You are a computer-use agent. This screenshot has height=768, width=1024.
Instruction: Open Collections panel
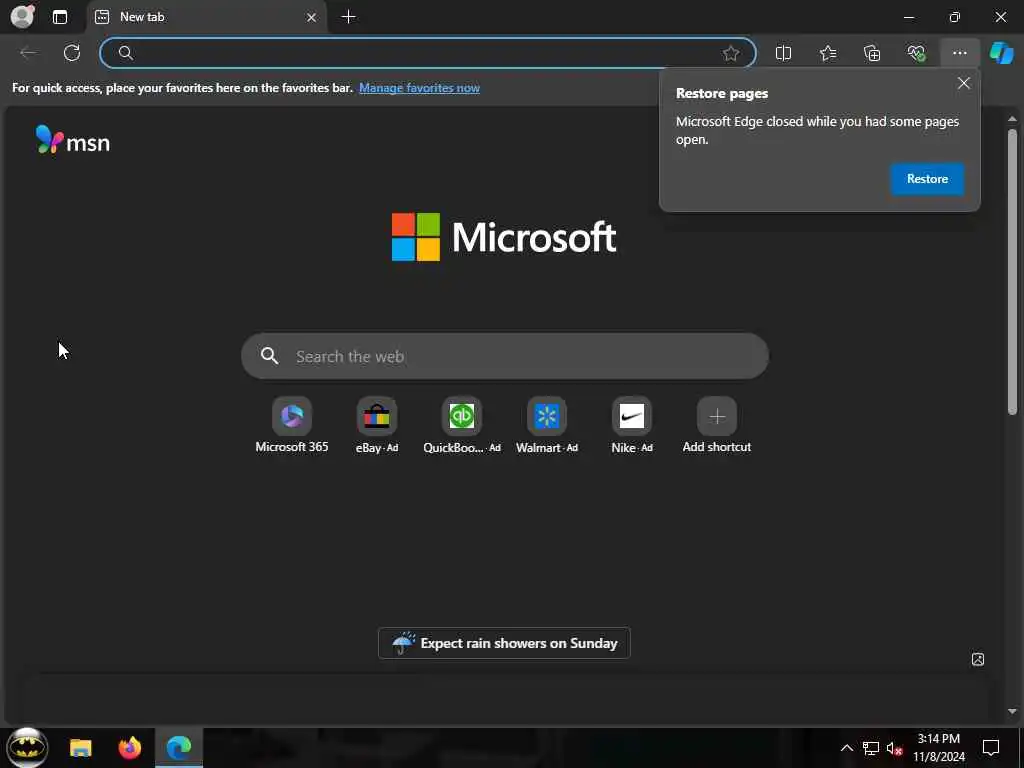(x=872, y=53)
